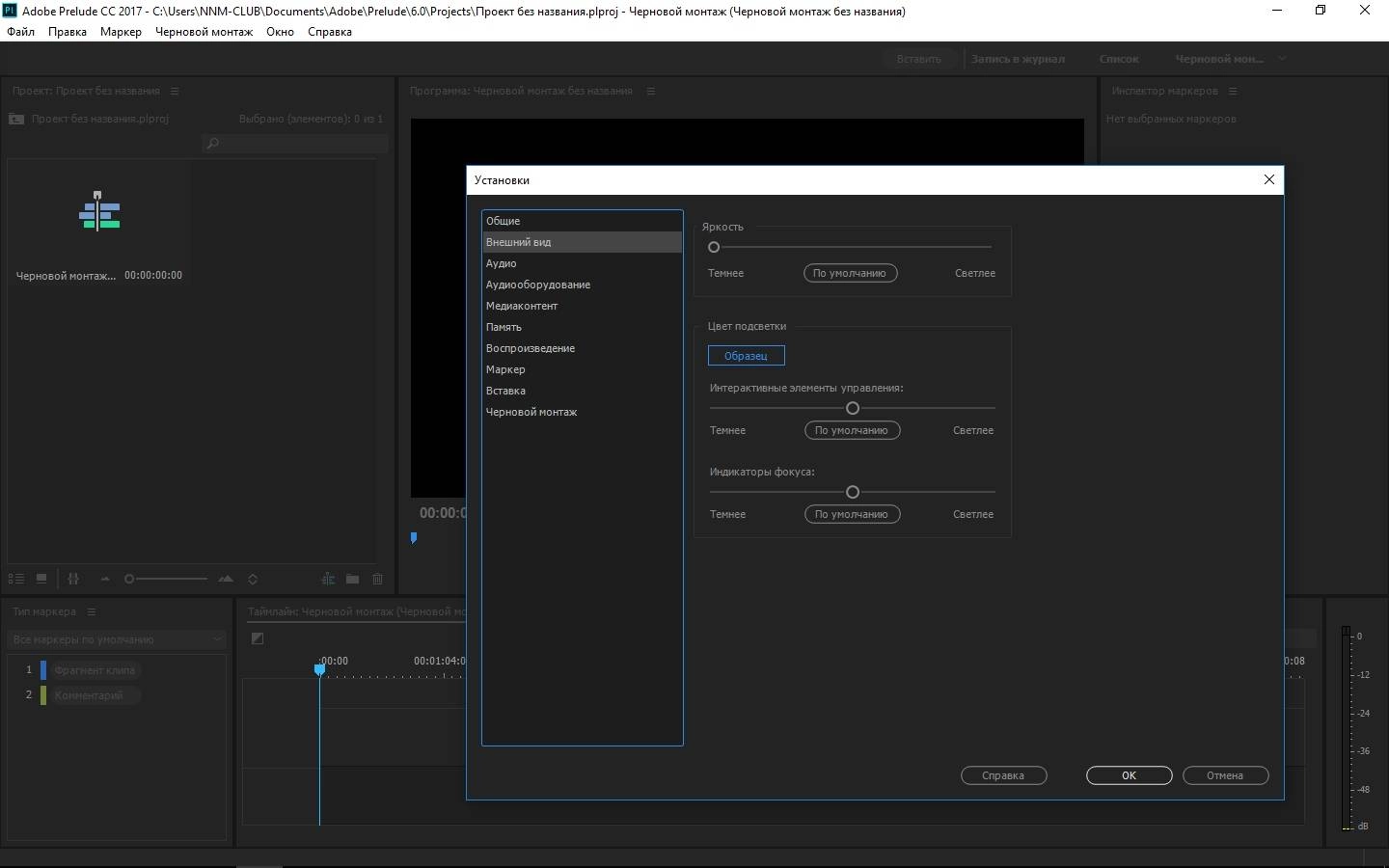Reset interactive controls with По умолчанию
The height and width of the screenshot is (868, 1389).
pos(853,430)
